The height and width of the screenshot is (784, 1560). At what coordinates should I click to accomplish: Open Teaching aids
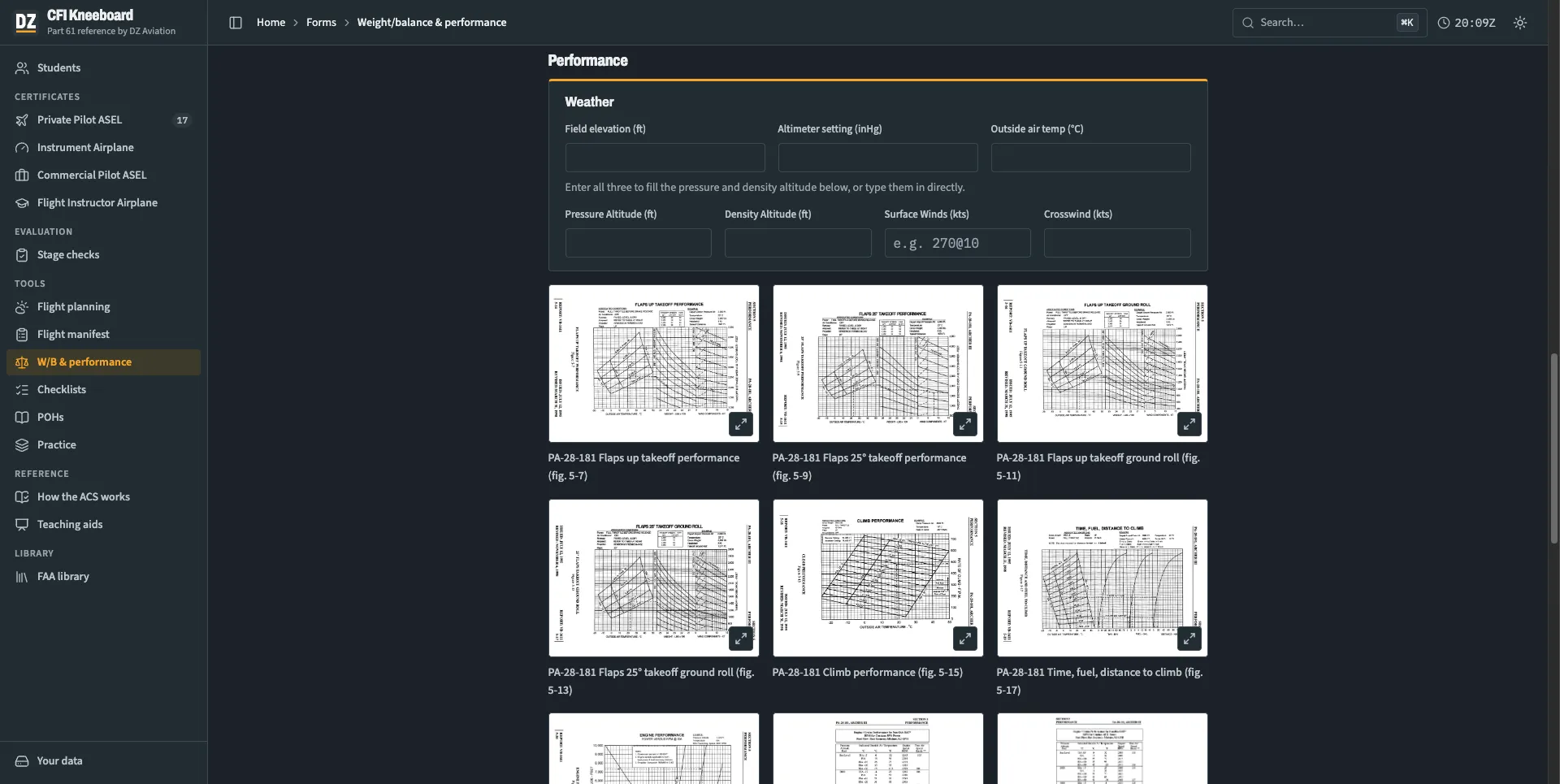pos(103,525)
